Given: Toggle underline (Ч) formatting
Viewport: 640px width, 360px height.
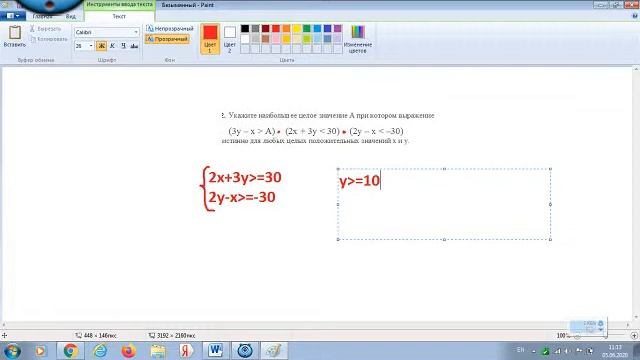Looking at the screenshot, I should point(123,46).
